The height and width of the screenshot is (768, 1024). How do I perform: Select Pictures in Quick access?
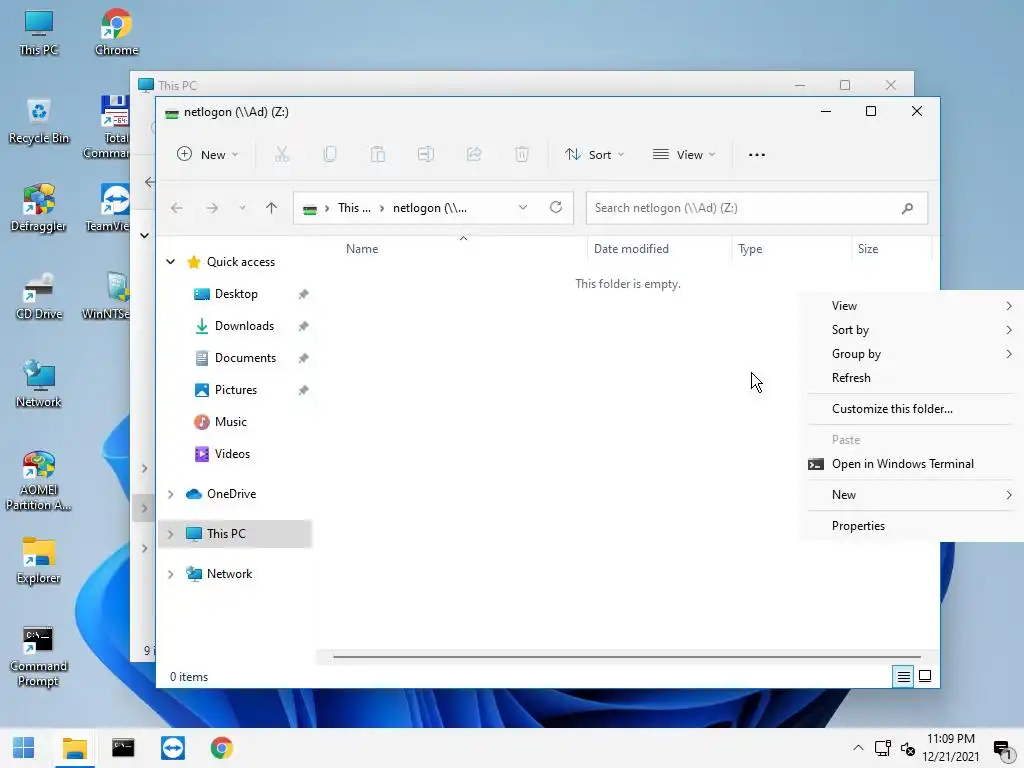(236, 390)
